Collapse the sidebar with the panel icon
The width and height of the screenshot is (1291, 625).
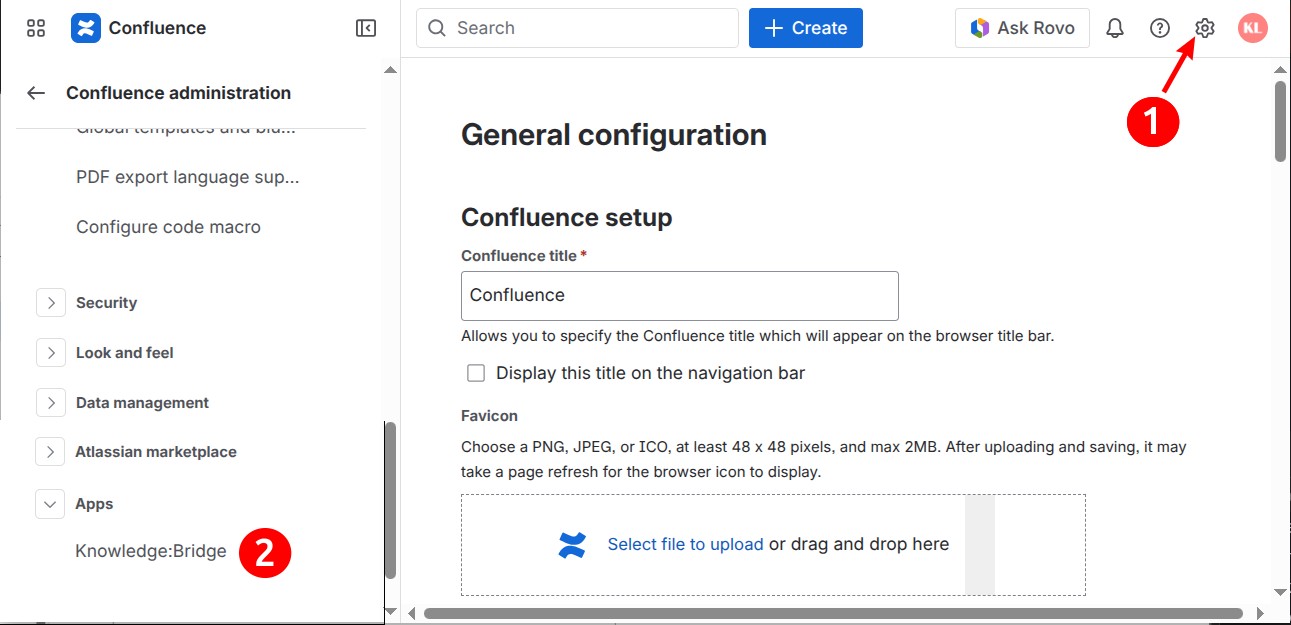coord(366,28)
